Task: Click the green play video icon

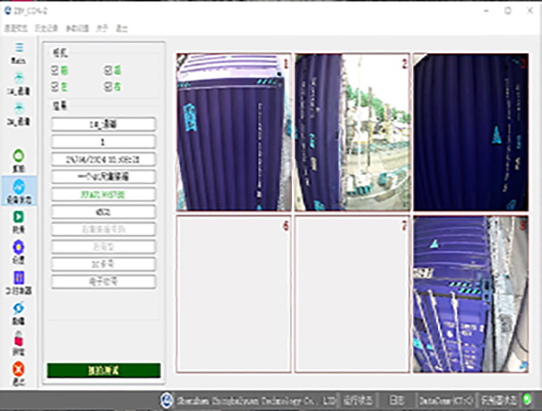Action: [19, 217]
